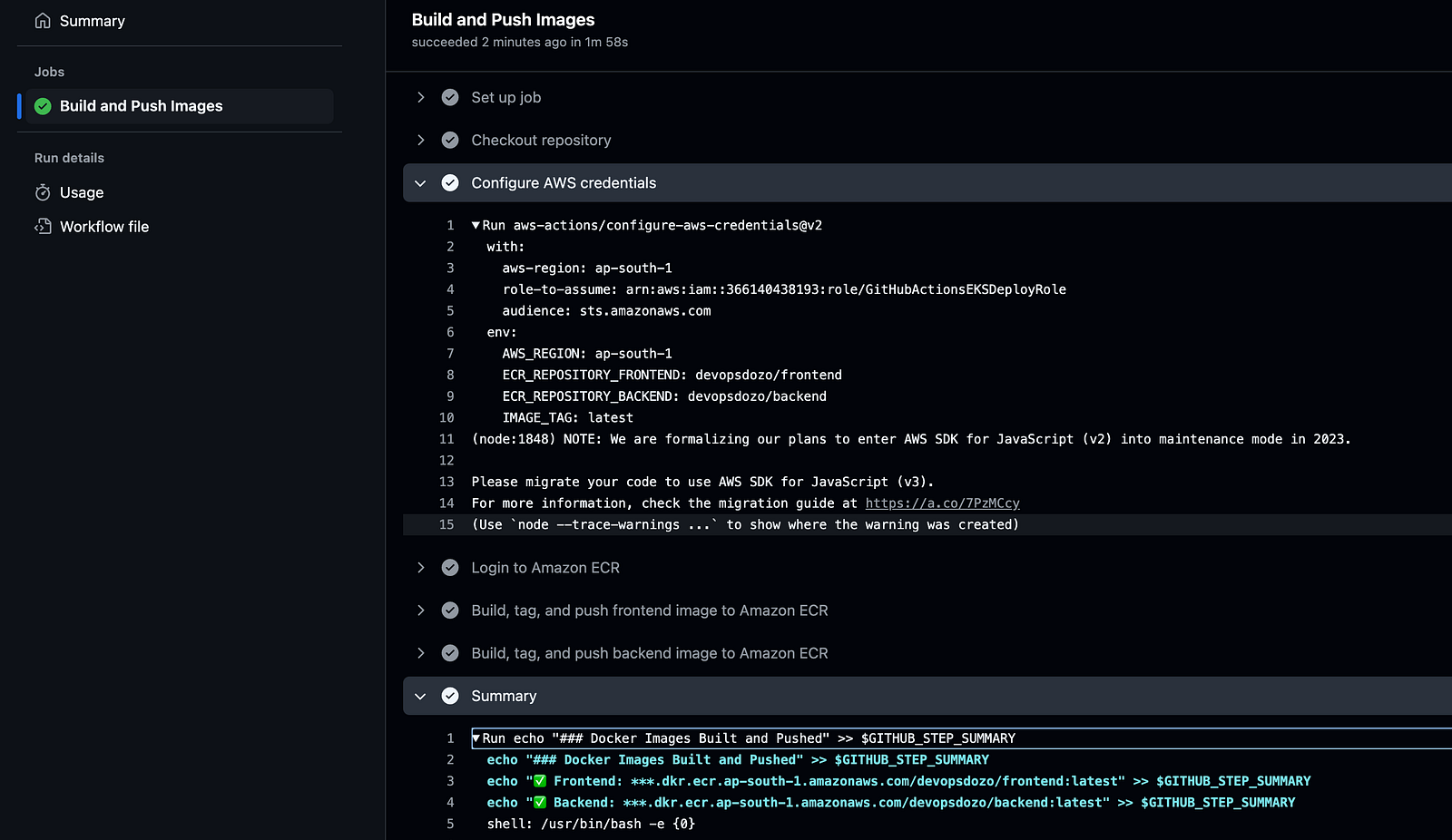Expand the frontend image build step
The height and width of the screenshot is (840, 1452).
coord(421,610)
